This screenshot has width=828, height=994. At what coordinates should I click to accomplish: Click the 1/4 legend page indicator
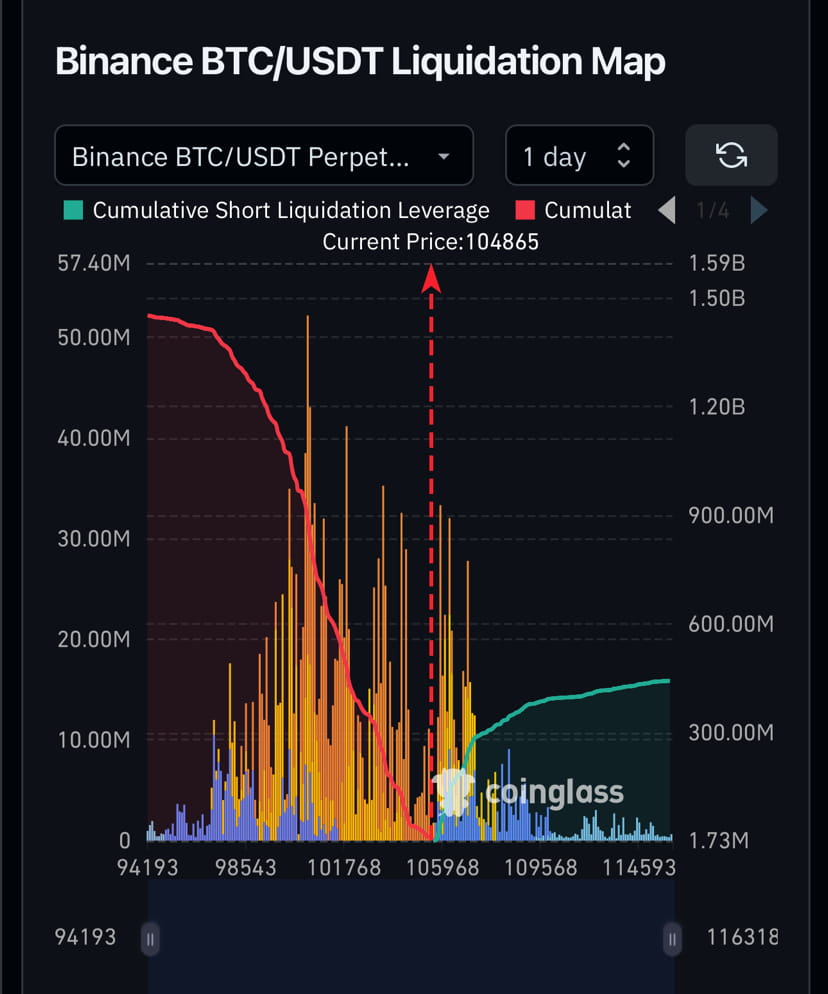713,210
